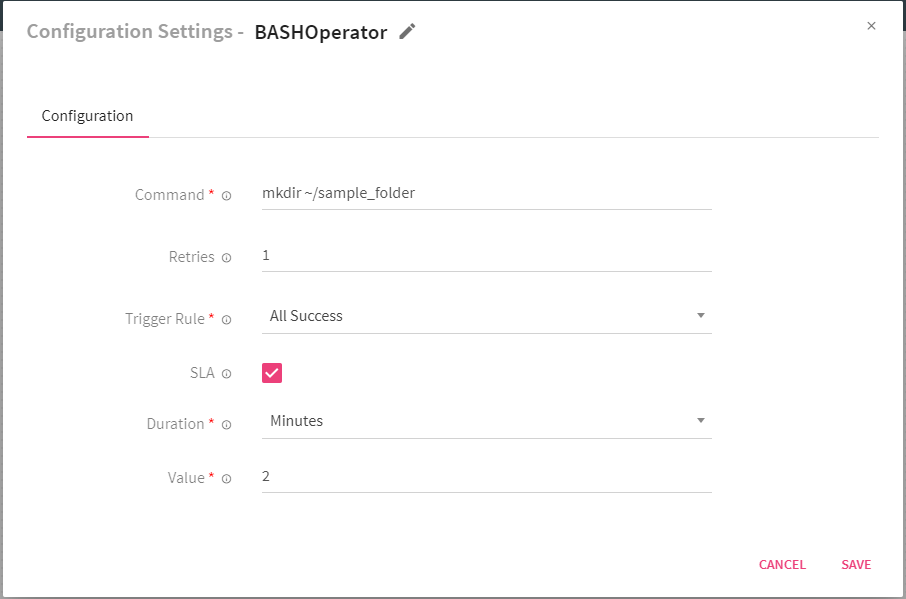
Task: Select the BASHOperator title text
Action: [320, 31]
